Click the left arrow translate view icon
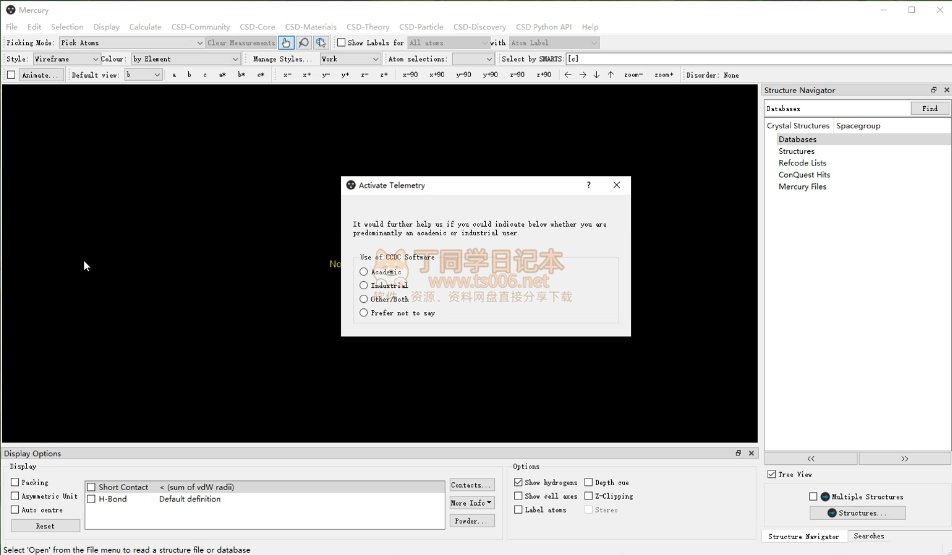 point(568,75)
